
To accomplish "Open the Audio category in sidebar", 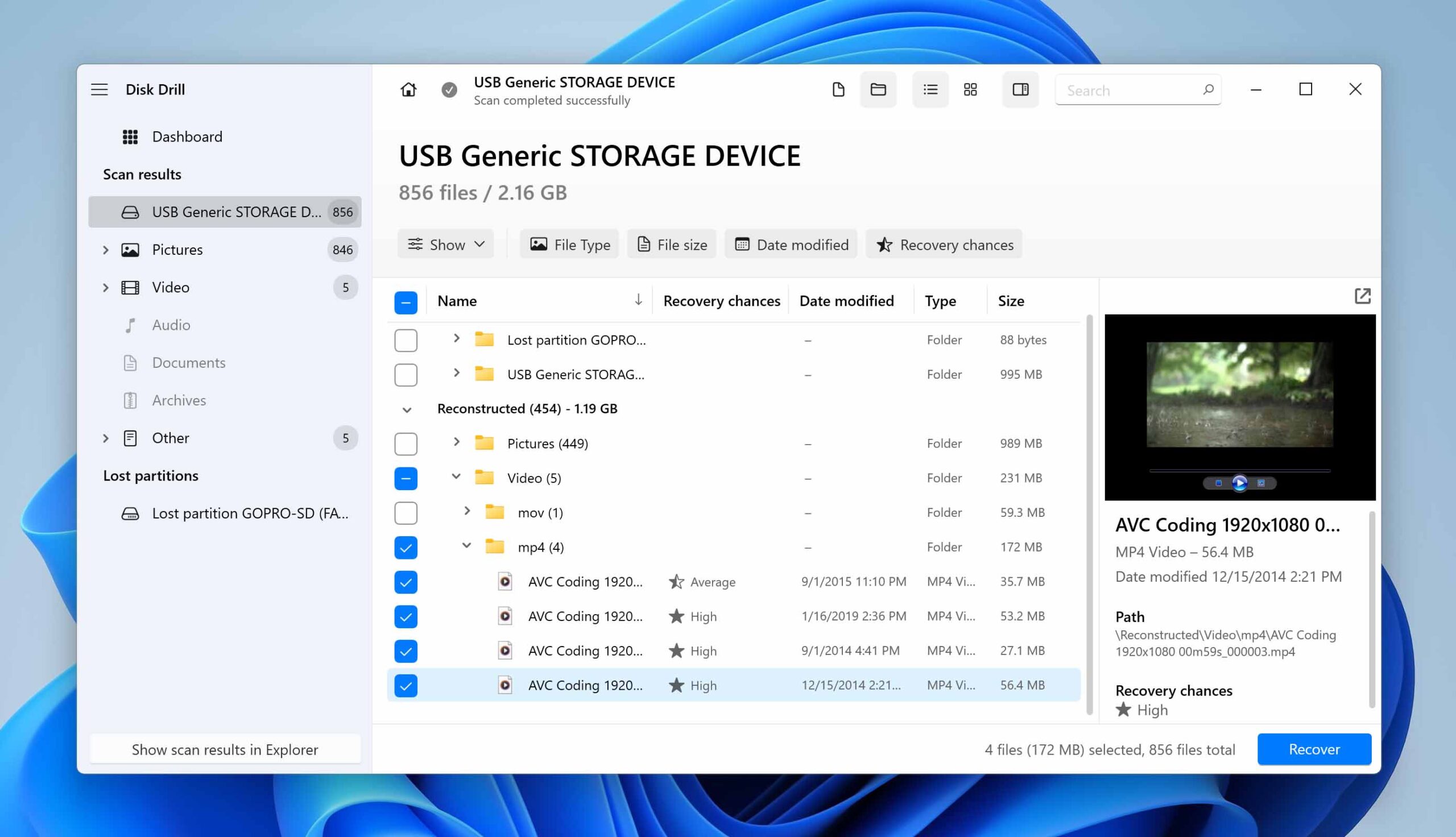I will (x=225, y=325).
